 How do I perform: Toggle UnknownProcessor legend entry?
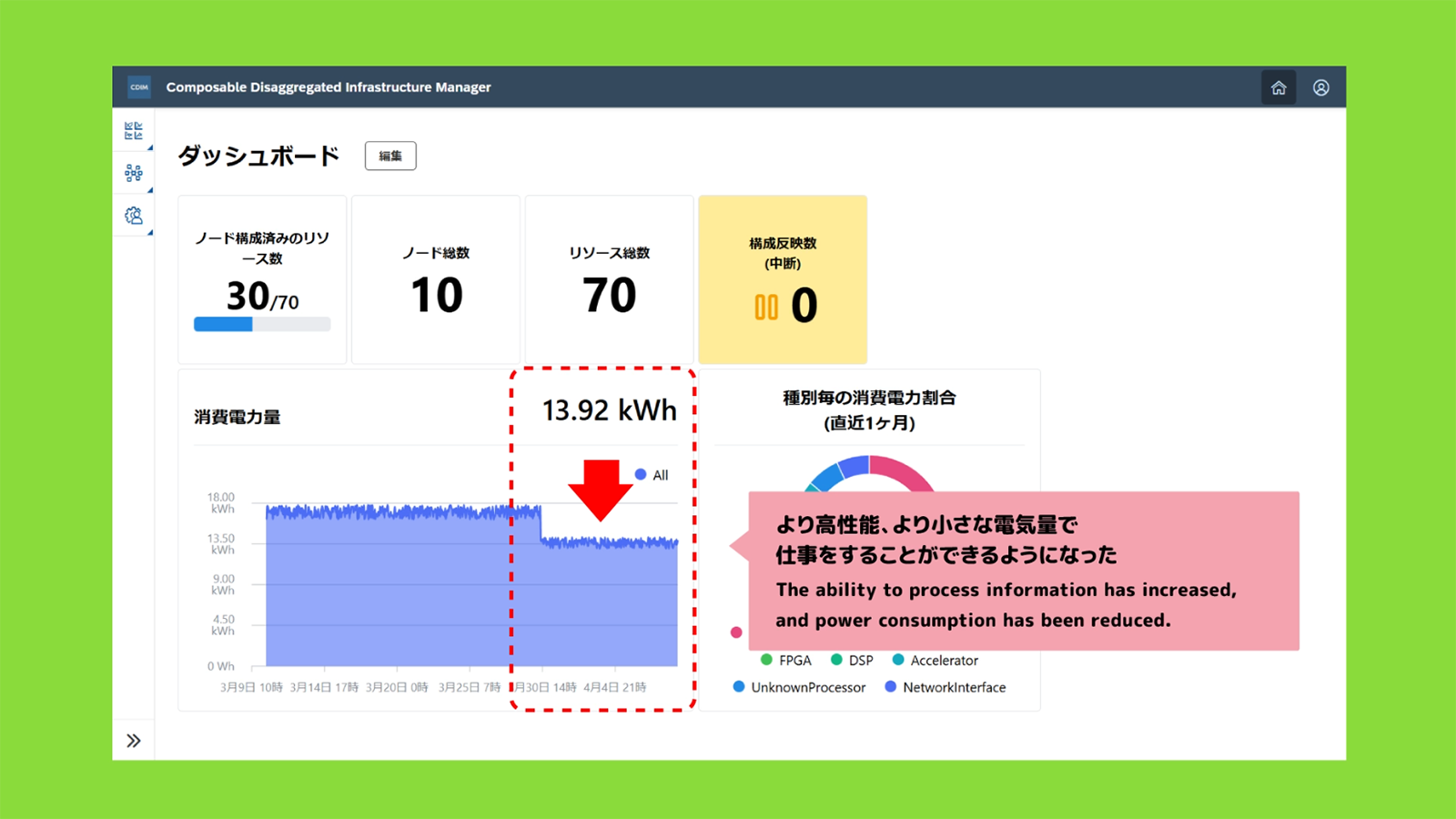[799, 688]
